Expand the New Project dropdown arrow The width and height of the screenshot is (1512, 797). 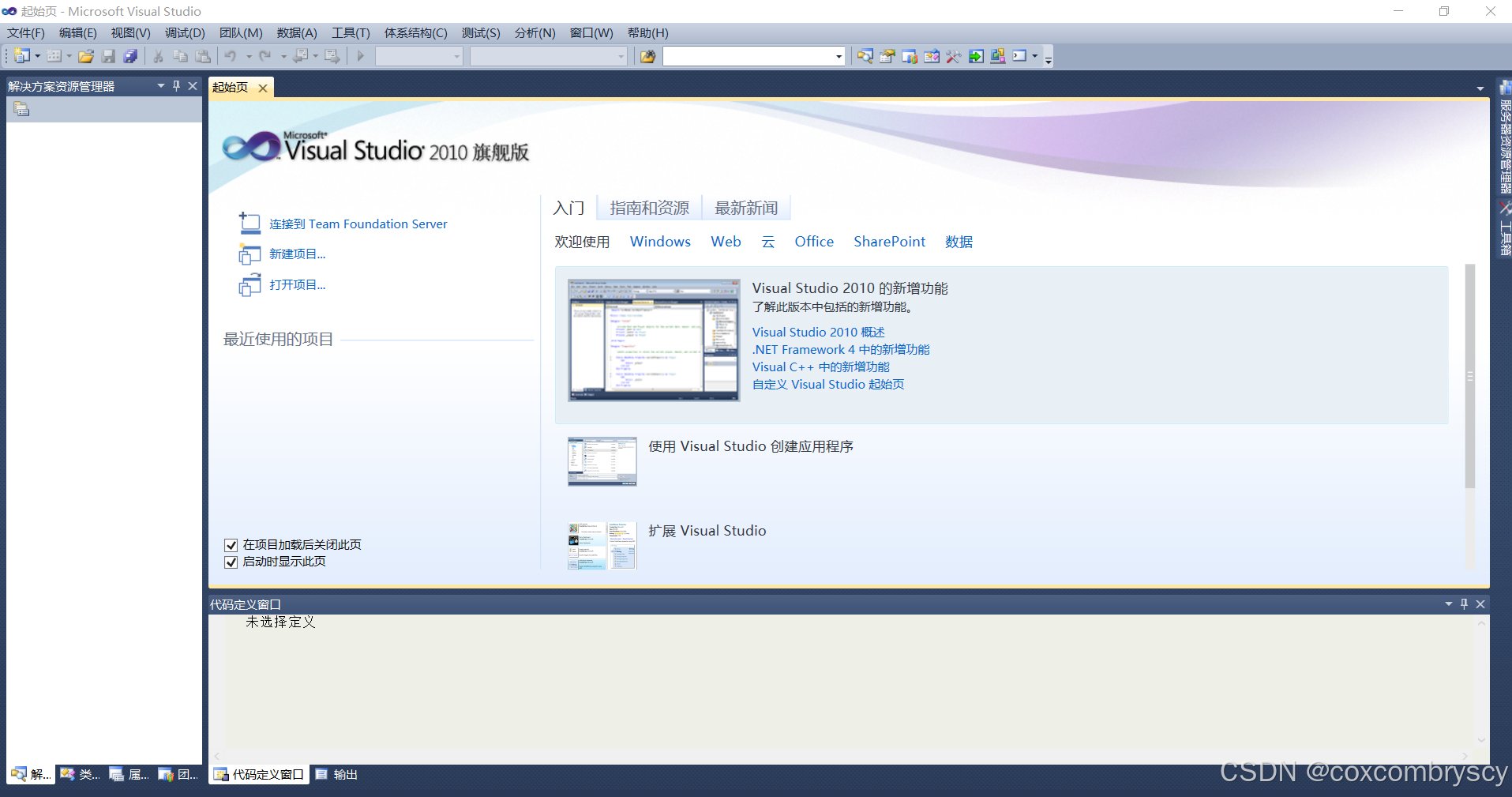coord(37,56)
